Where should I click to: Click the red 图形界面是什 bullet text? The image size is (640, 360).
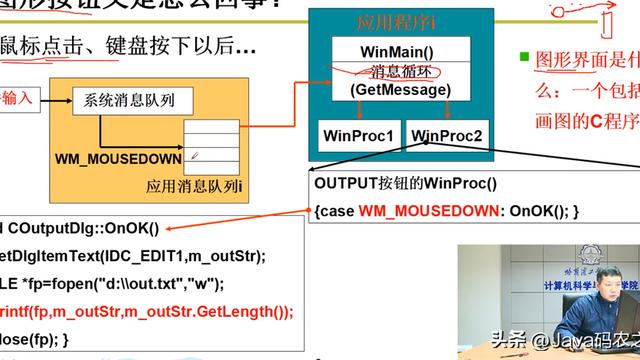click(587, 60)
